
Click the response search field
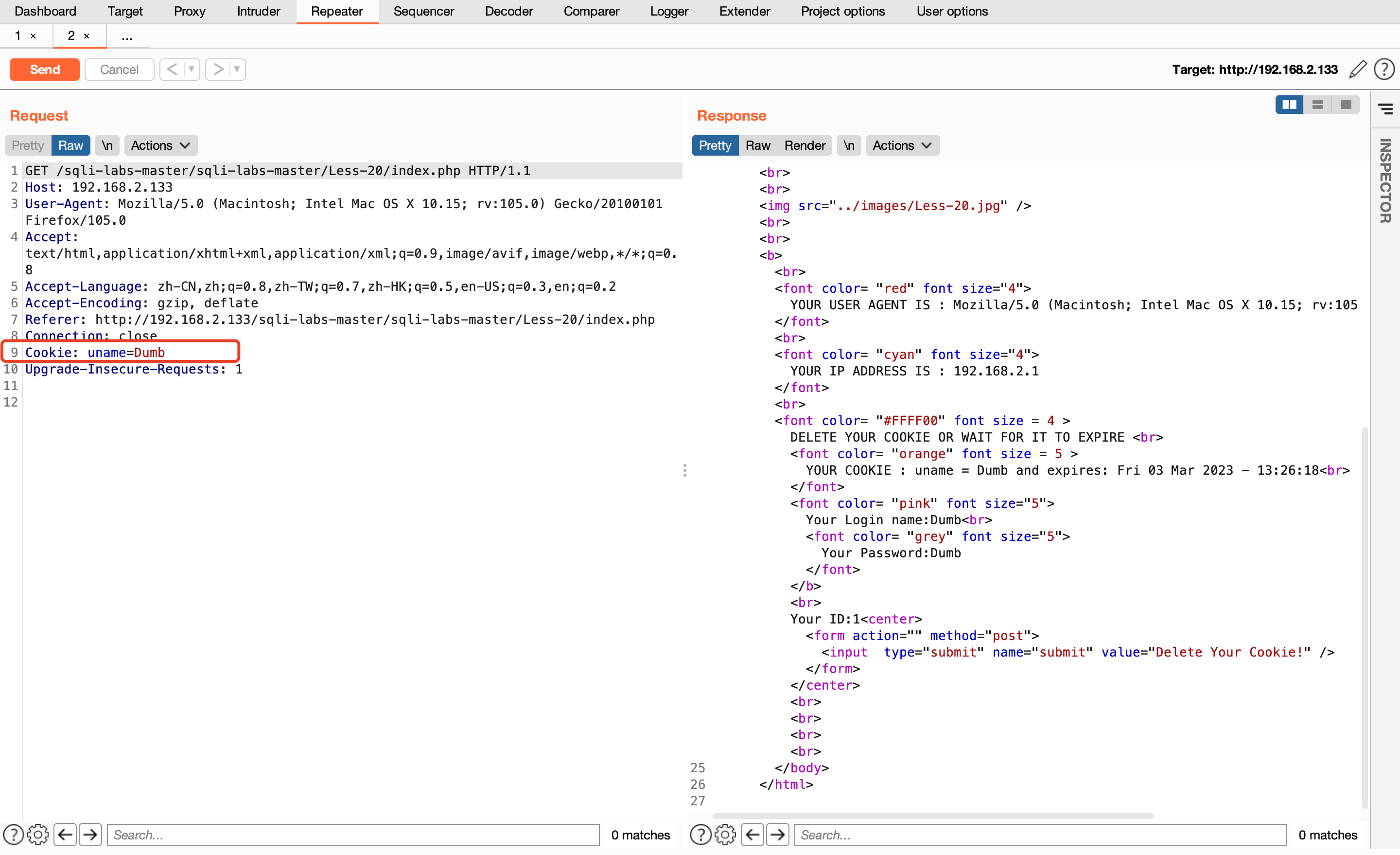click(x=1040, y=835)
